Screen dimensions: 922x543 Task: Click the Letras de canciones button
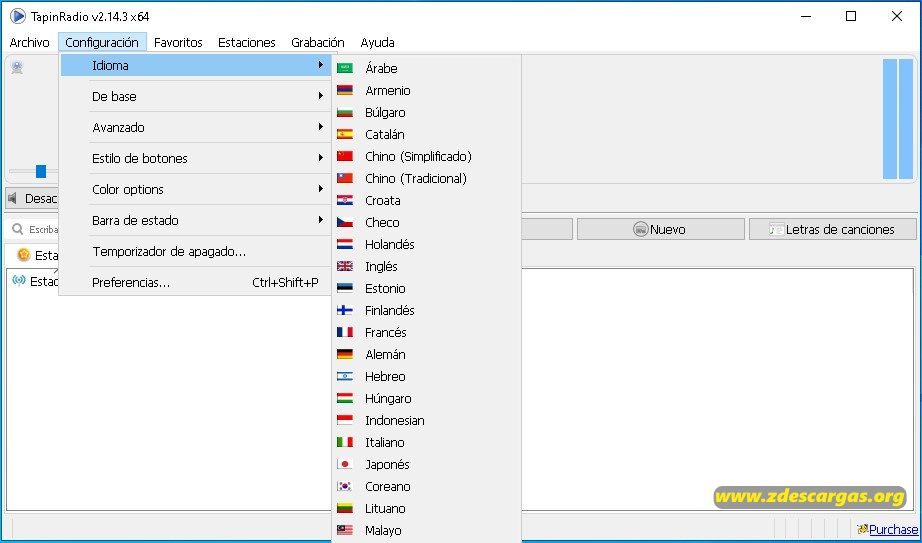click(833, 229)
